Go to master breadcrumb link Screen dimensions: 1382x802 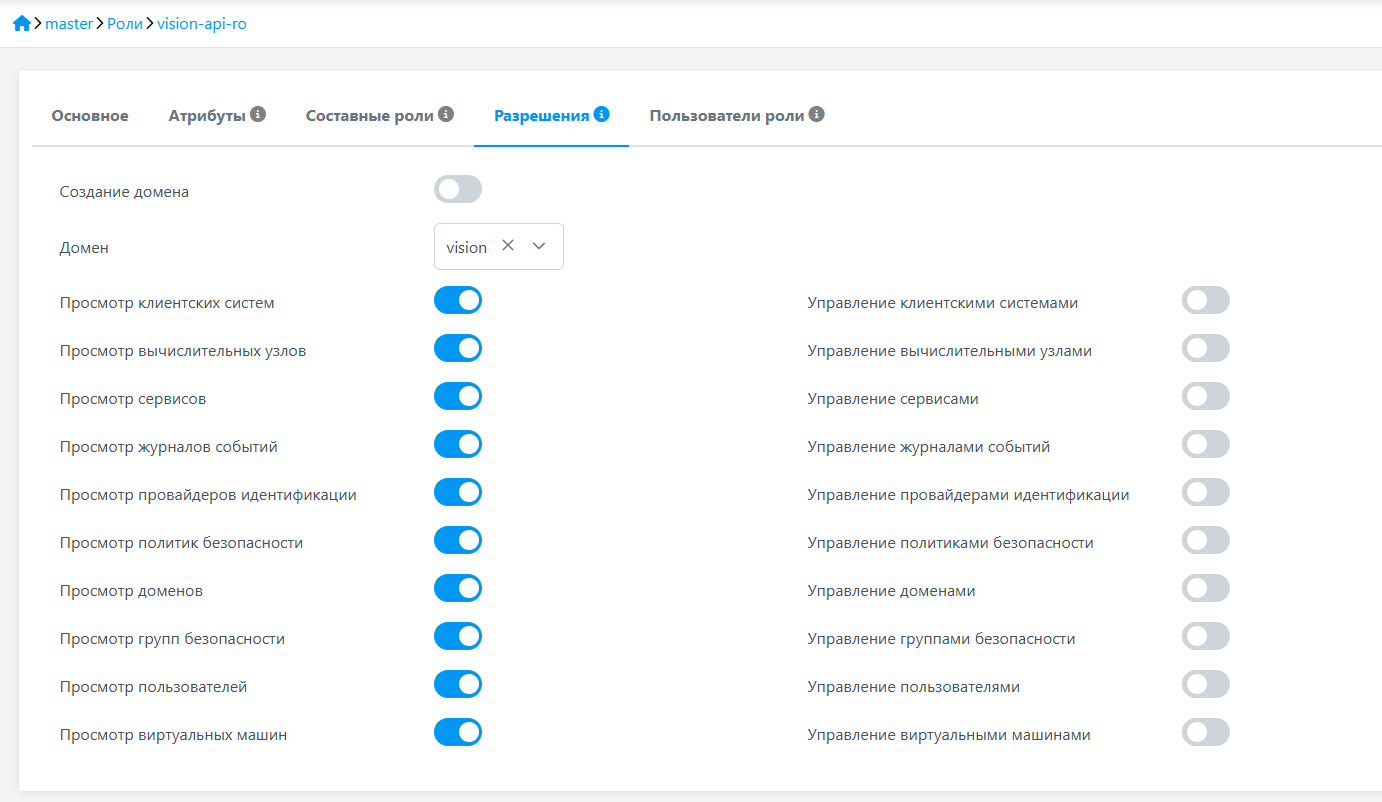[69, 23]
